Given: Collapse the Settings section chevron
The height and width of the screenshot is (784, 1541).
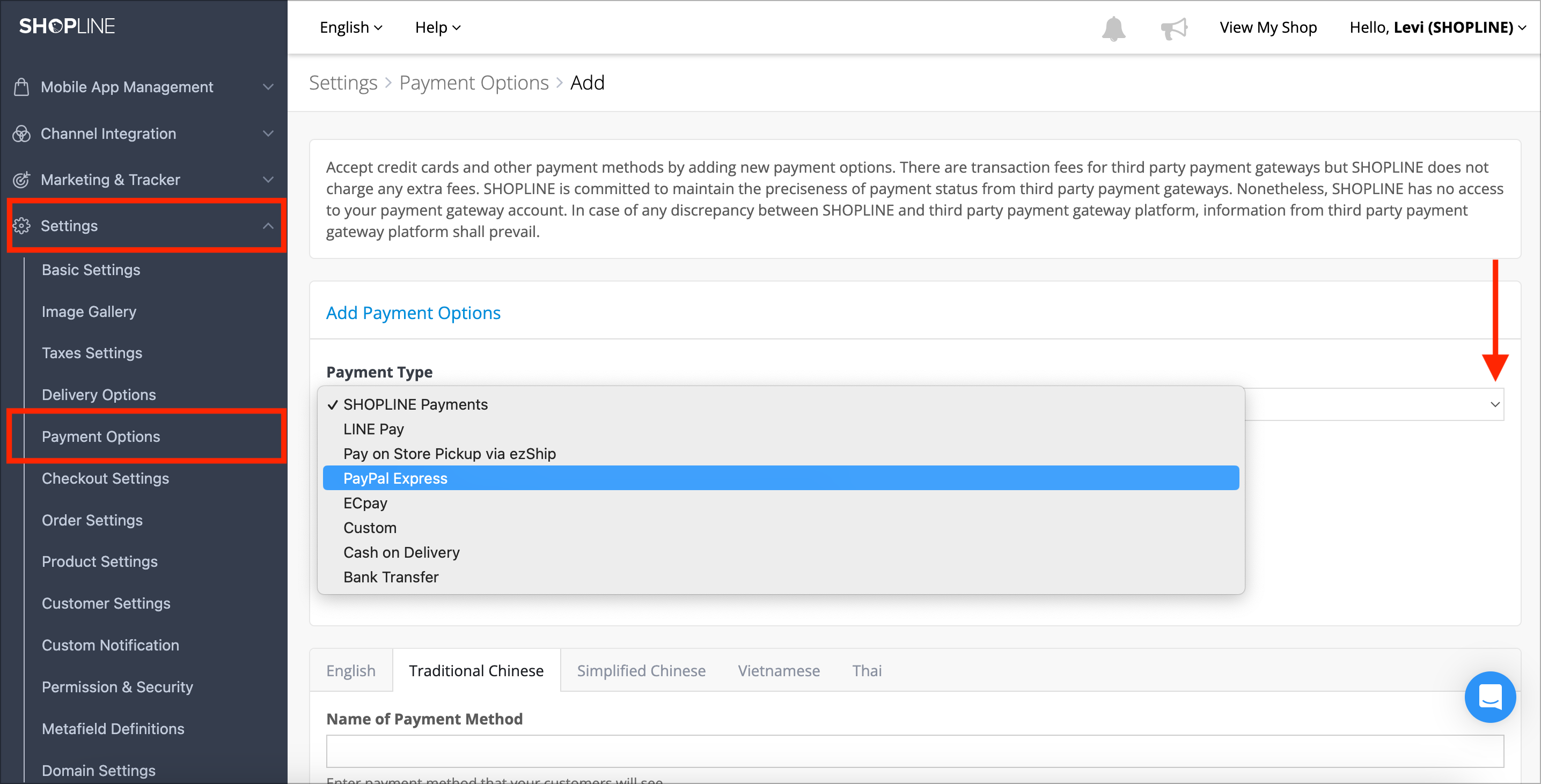Looking at the screenshot, I should (x=268, y=225).
